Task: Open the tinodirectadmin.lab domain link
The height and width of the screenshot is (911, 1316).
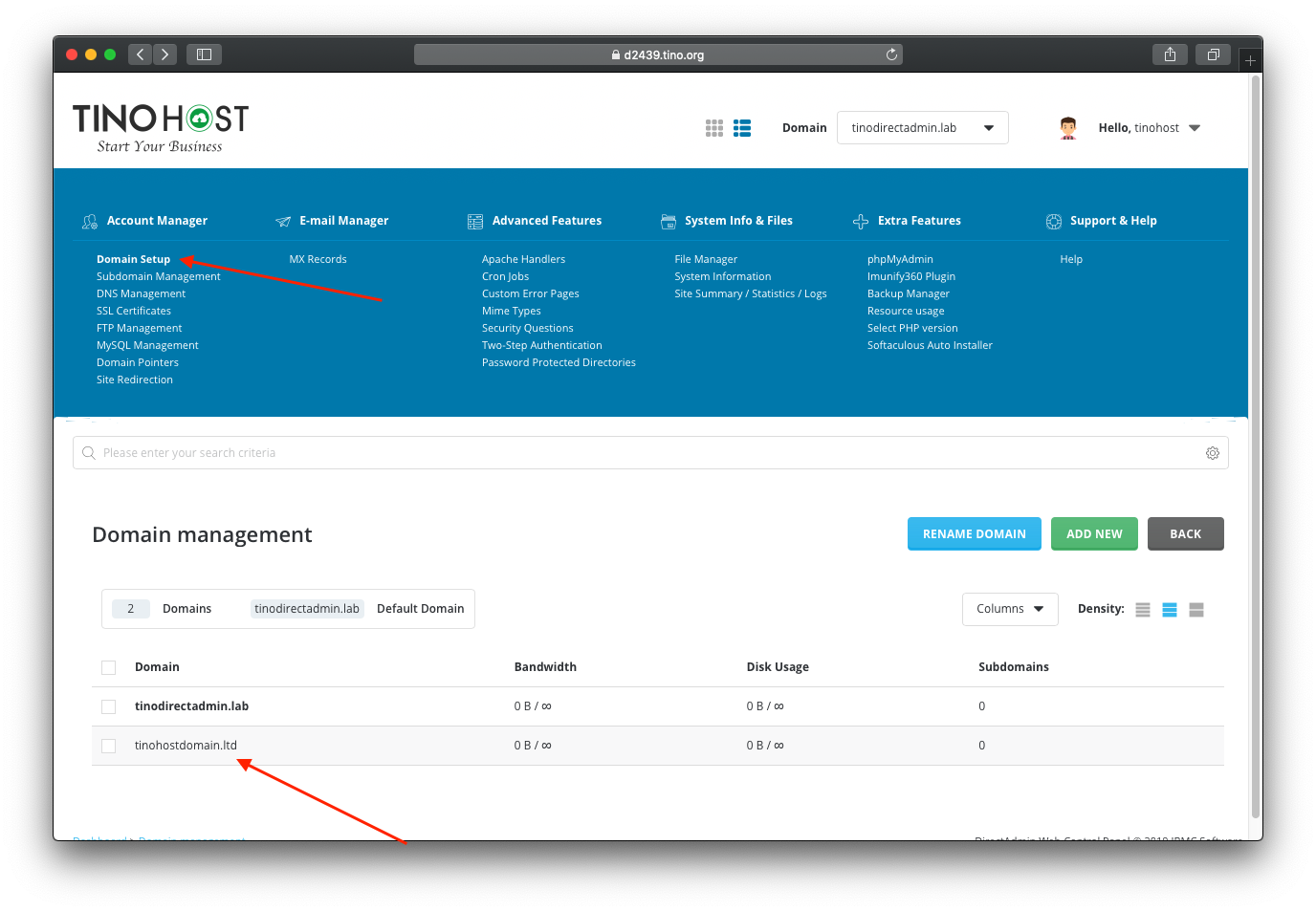Action: click(191, 706)
